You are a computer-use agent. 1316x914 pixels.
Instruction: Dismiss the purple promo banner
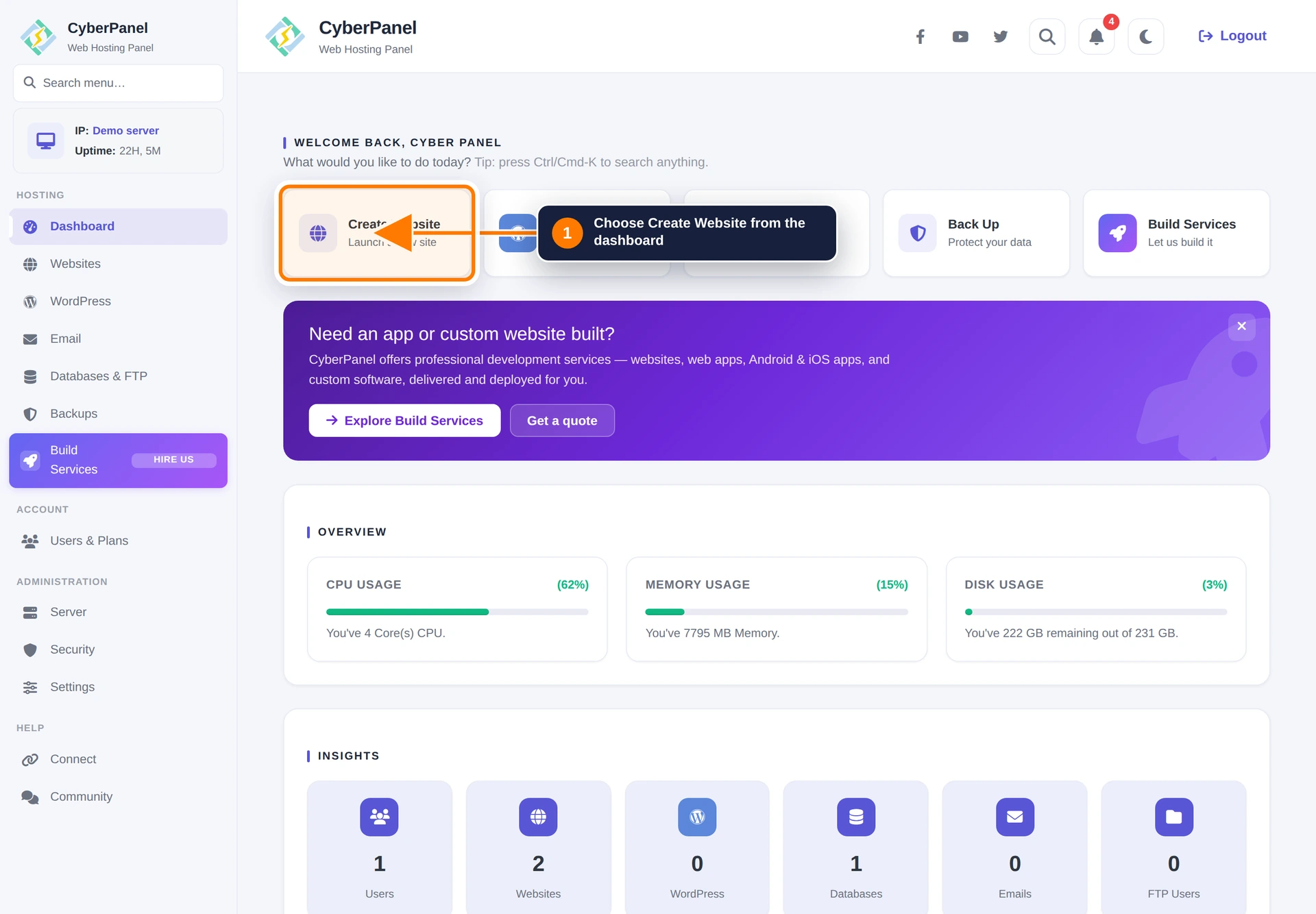click(1241, 326)
